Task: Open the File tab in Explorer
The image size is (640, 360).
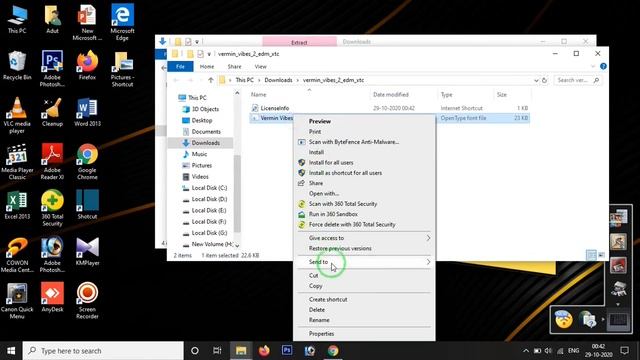Action: coord(180,67)
